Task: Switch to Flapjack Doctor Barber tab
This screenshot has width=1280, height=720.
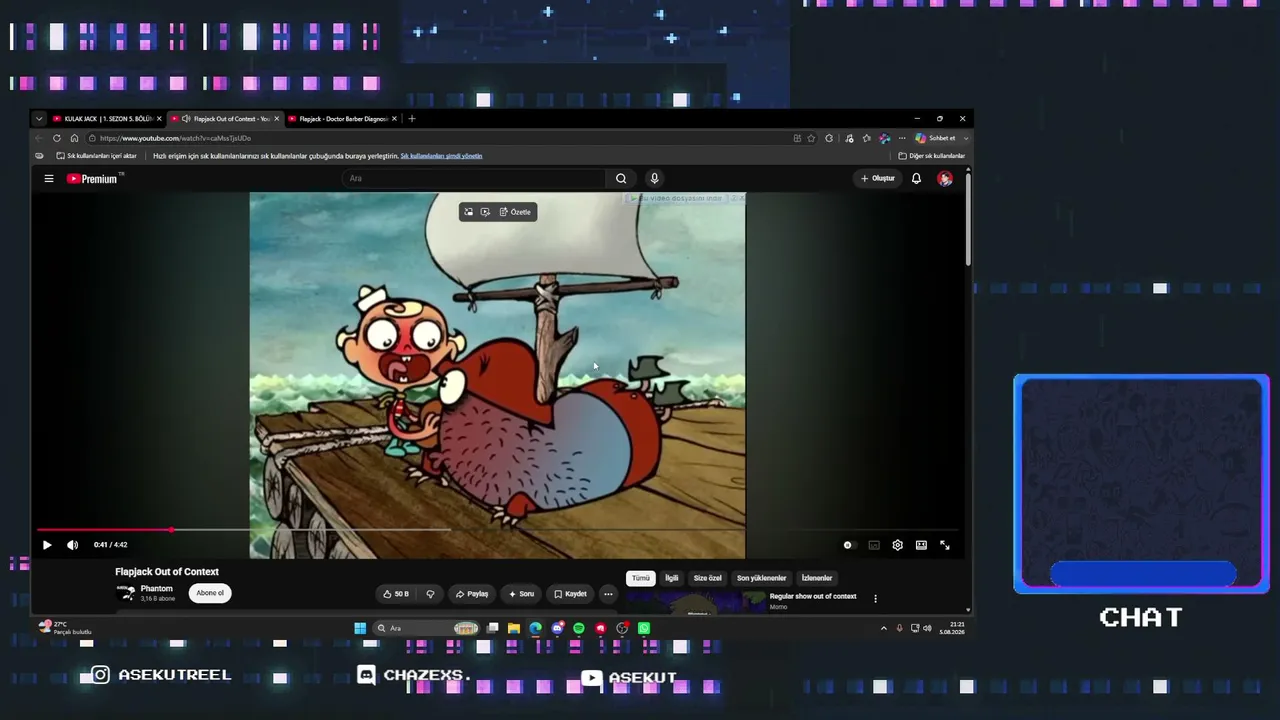Action: point(342,119)
